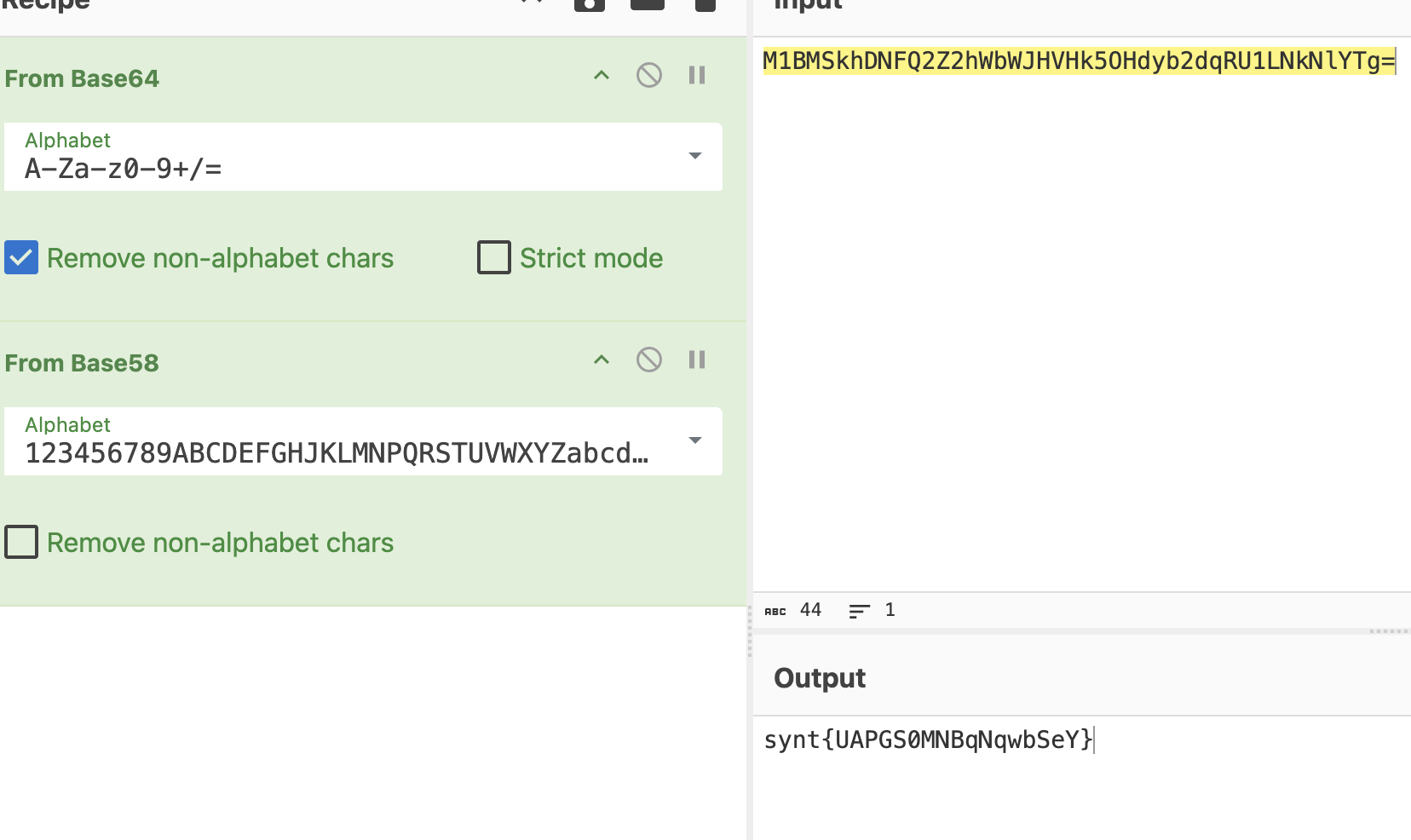Check Base58 Remove non-alphabet chars

21,542
